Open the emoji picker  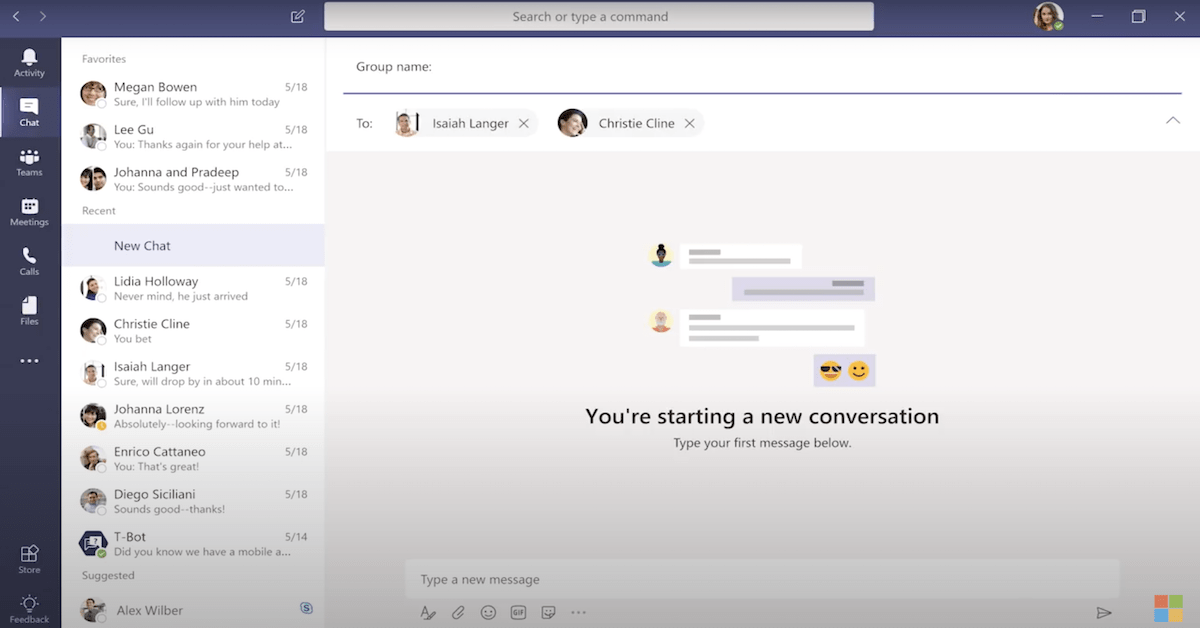488,612
